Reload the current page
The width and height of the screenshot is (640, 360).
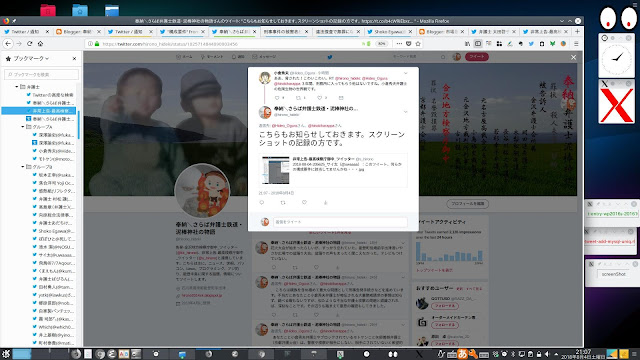[29, 44]
